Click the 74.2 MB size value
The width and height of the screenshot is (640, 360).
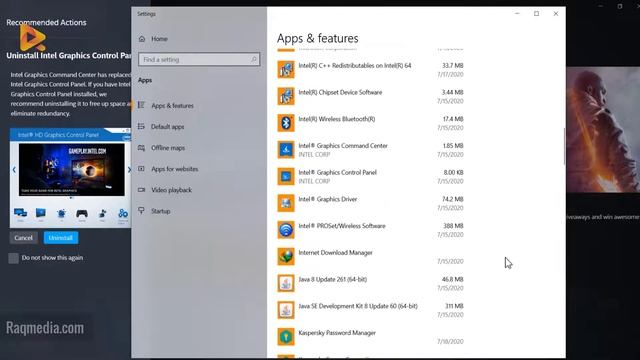[453, 199]
